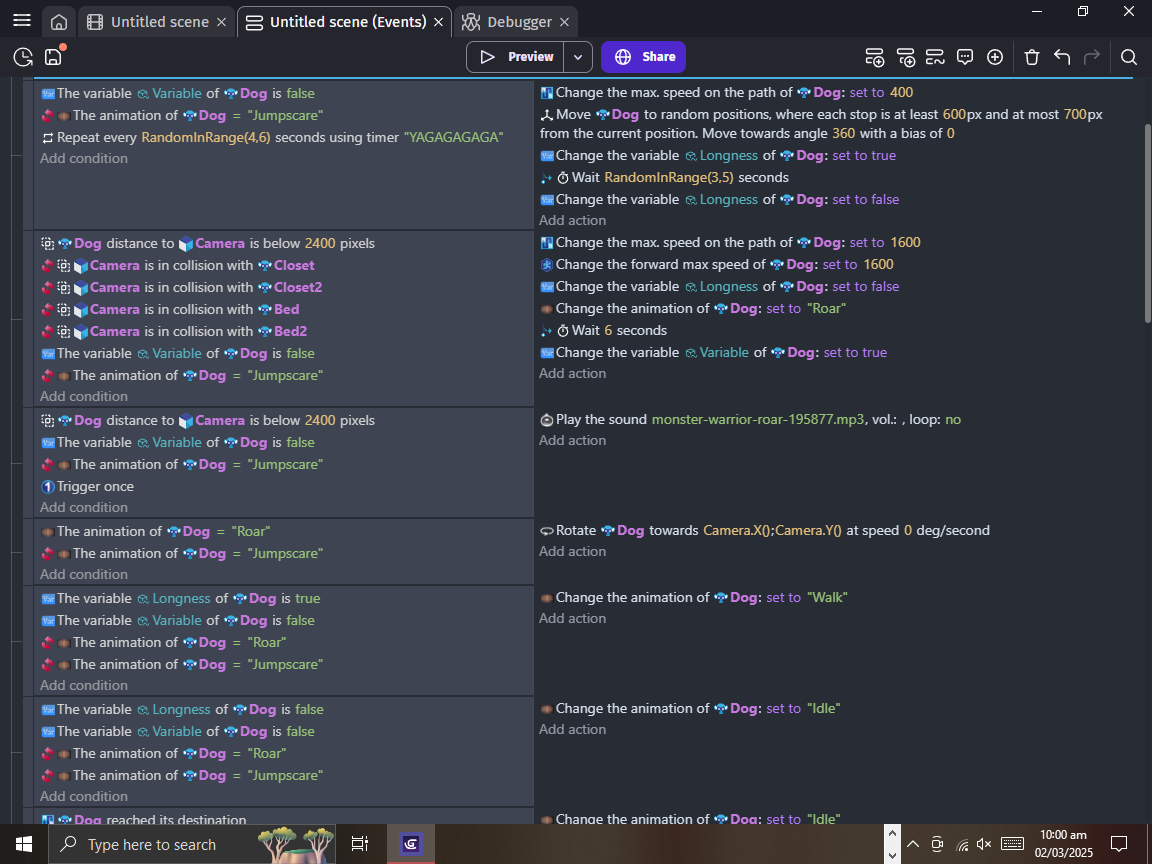Save the project
Screen dimensions: 1152x864
(53, 57)
